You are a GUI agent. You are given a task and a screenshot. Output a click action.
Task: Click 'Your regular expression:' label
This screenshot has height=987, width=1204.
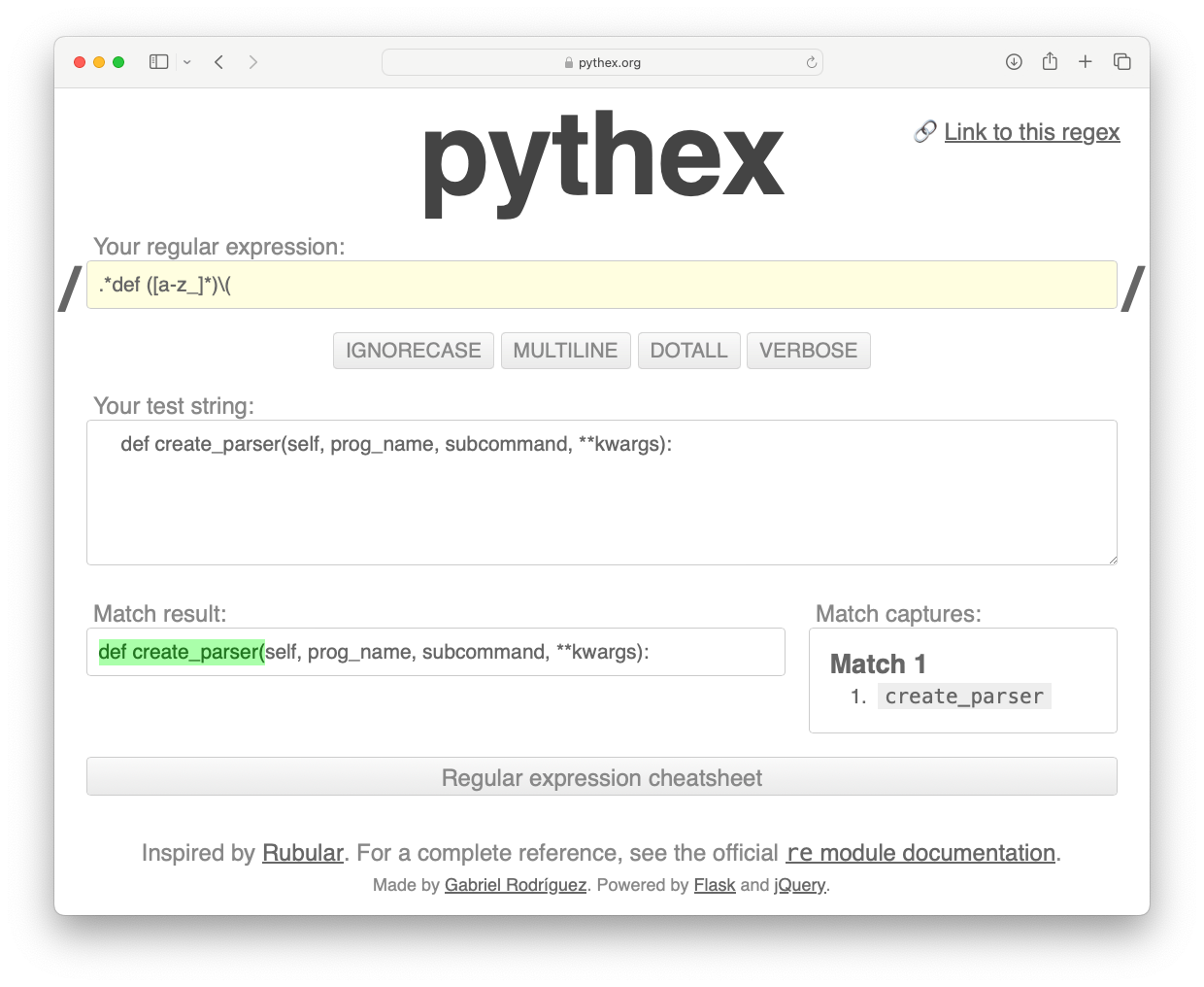tap(219, 247)
